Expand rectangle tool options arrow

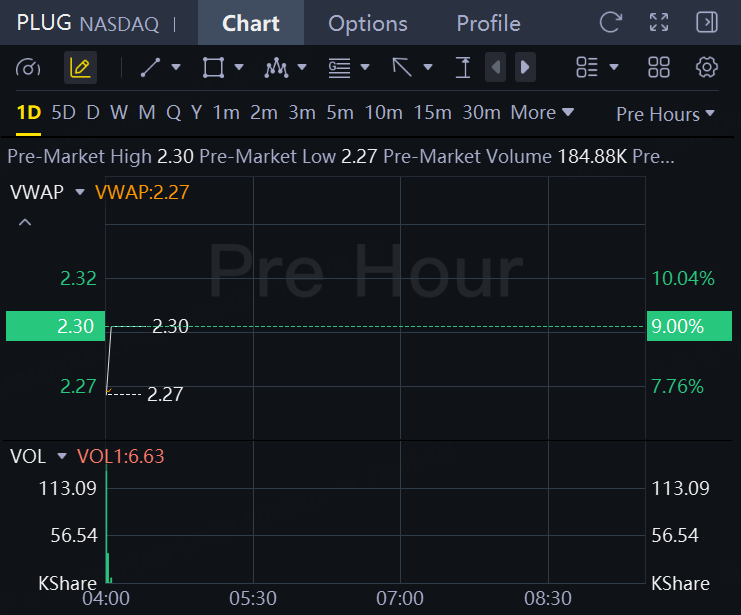point(239,67)
